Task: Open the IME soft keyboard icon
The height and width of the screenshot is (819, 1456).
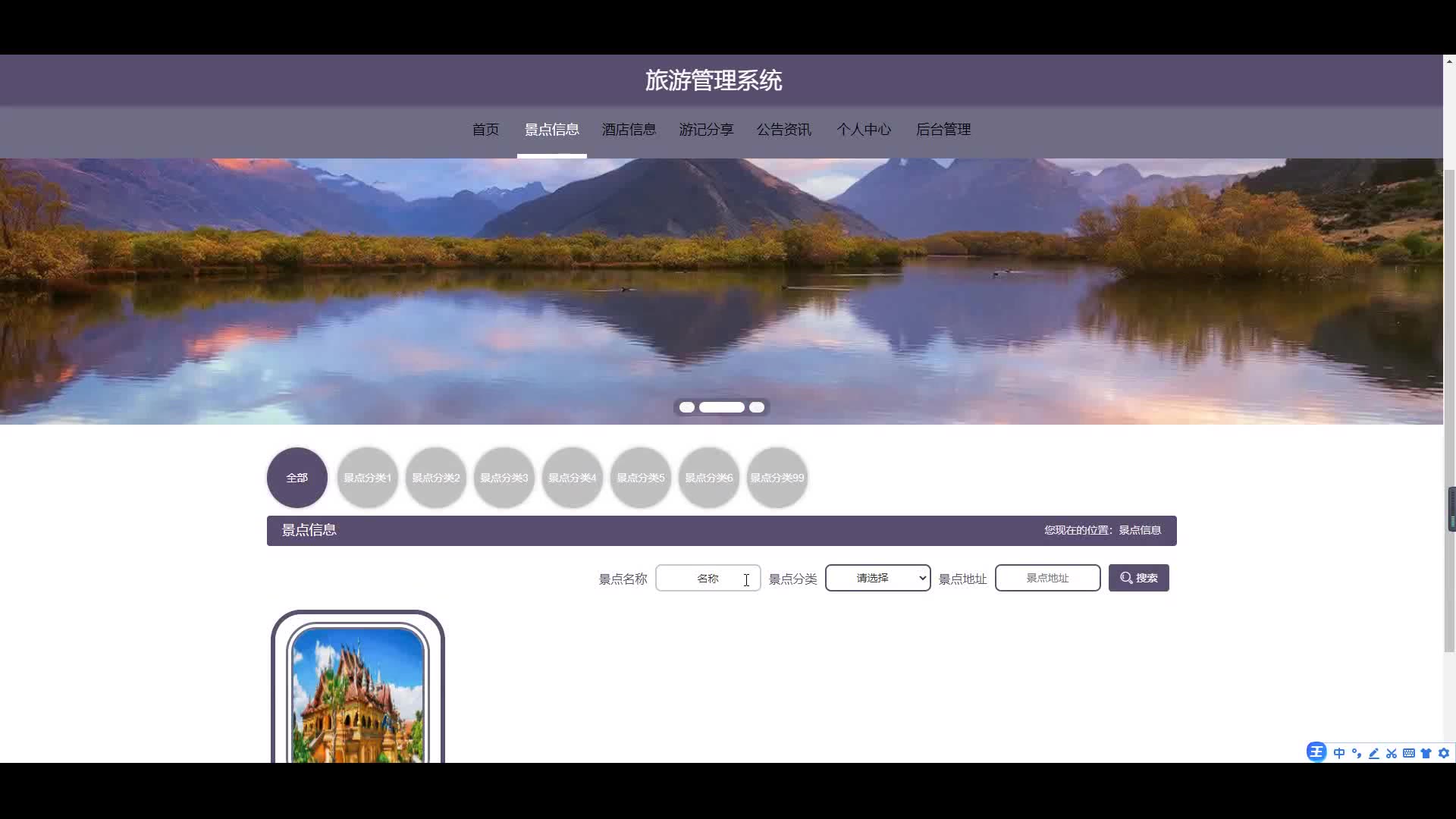Action: (x=1409, y=753)
